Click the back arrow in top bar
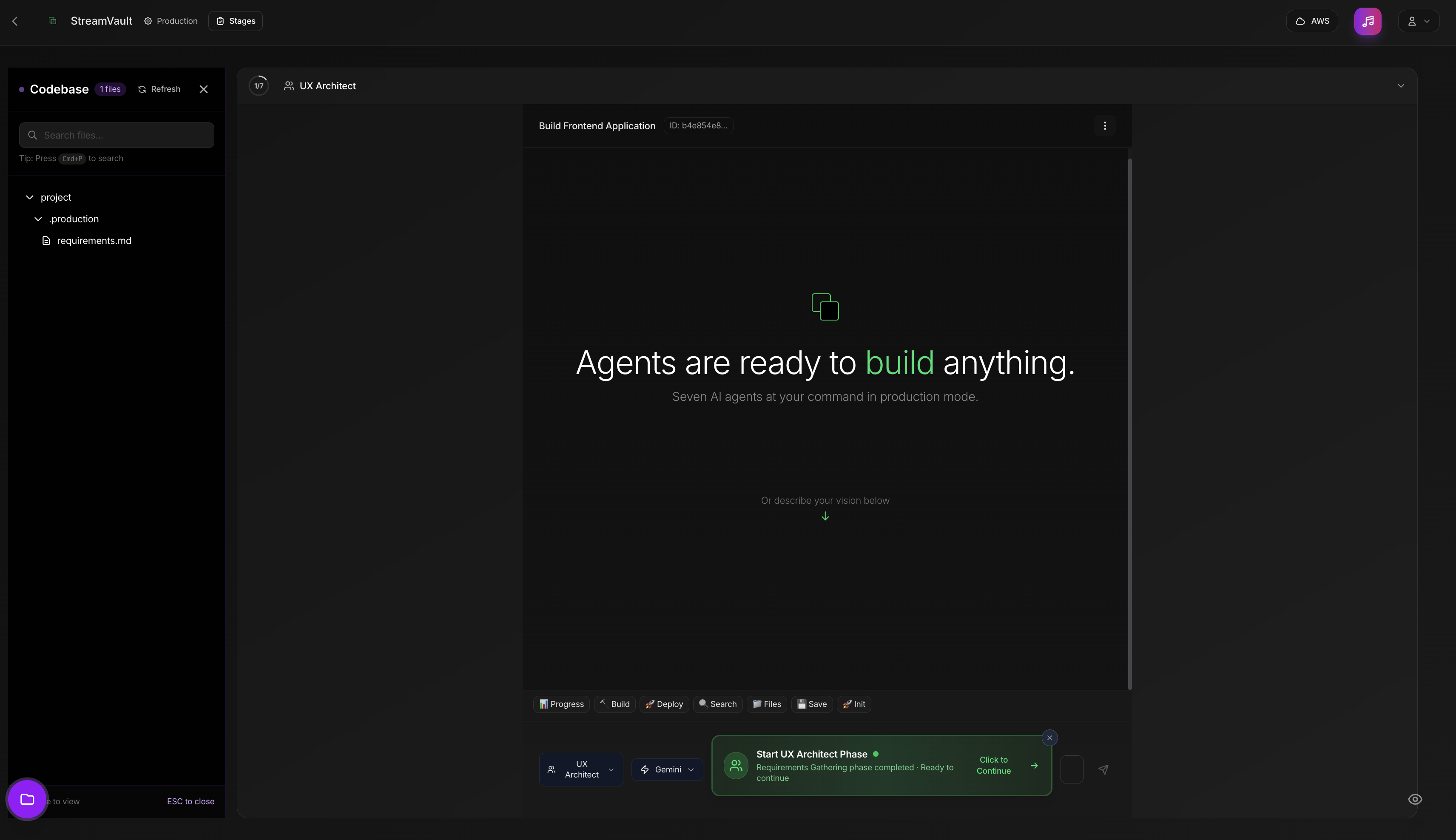The image size is (1456, 840). click(15, 21)
